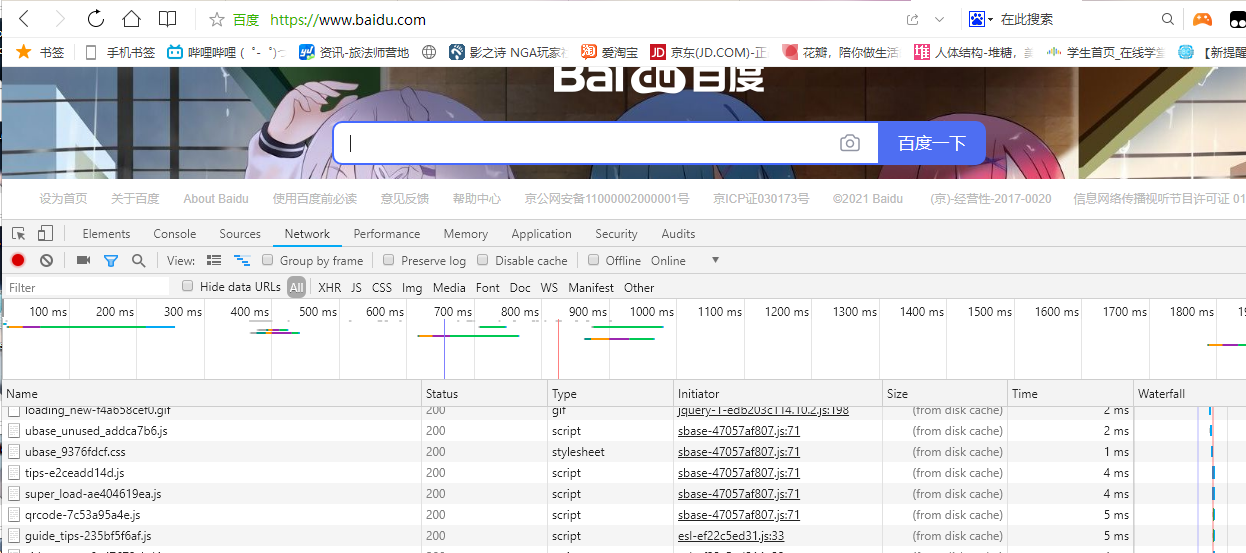Open the 人体结构-堆糖 bookmark
1246x553 pixels.
point(973,52)
